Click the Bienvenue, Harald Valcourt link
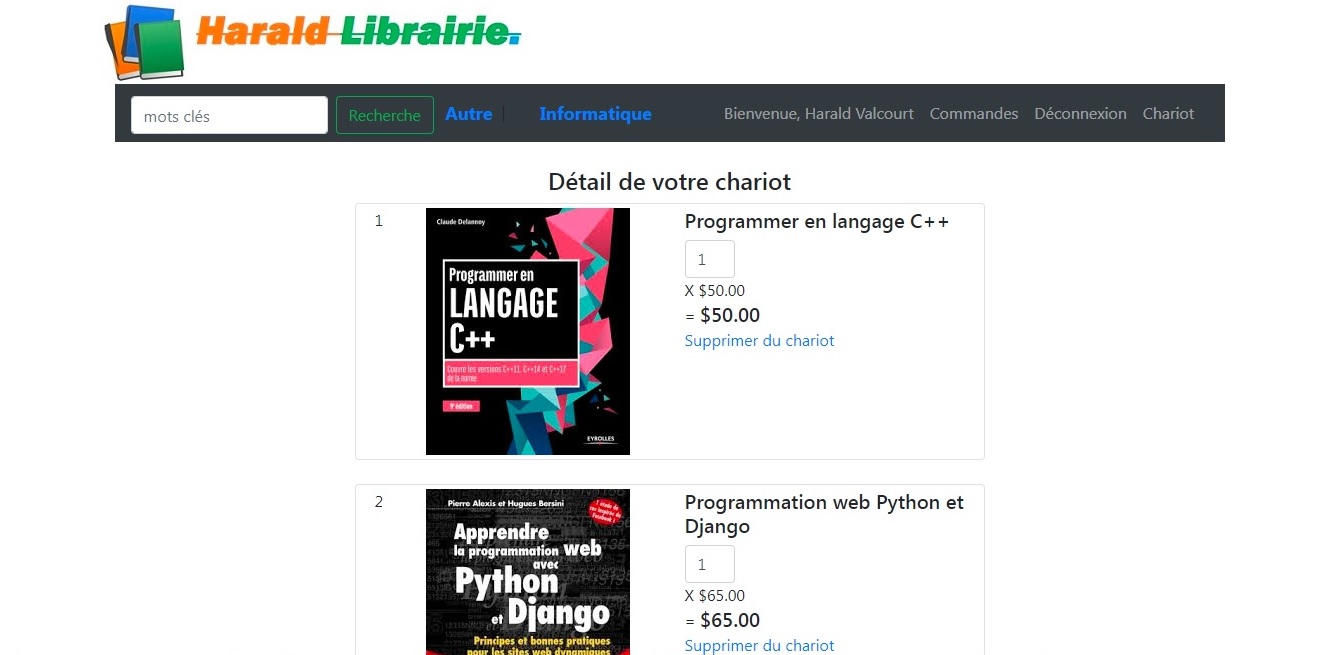This screenshot has height=655, width=1341. click(x=818, y=114)
